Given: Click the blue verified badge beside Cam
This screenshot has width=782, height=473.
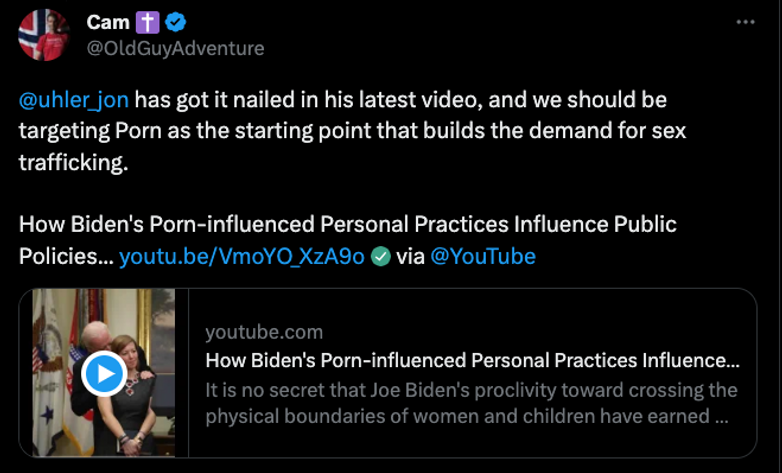Looking at the screenshot, I should click(x=175, y=22).
